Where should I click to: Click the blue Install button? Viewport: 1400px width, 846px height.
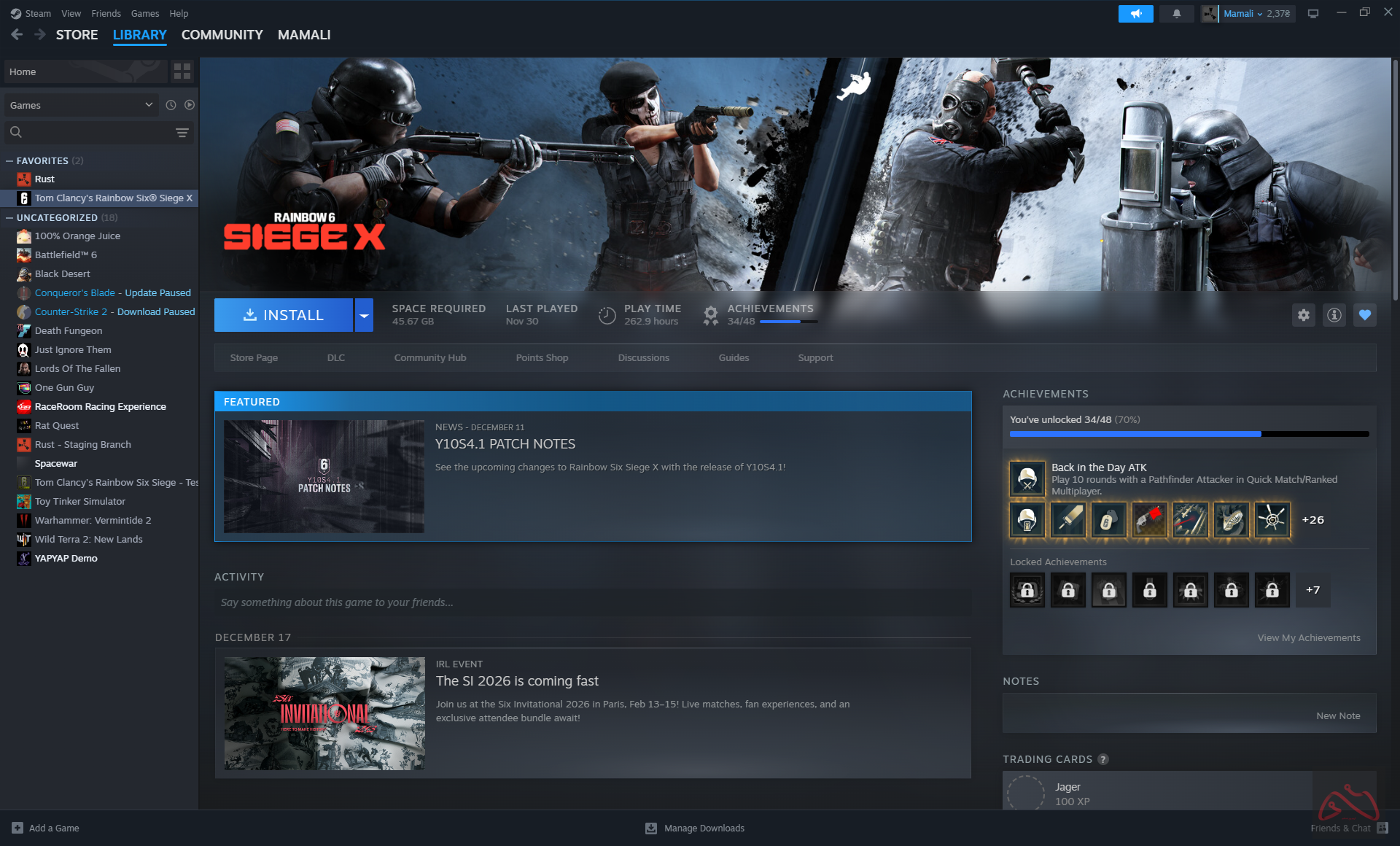(284, 315)
